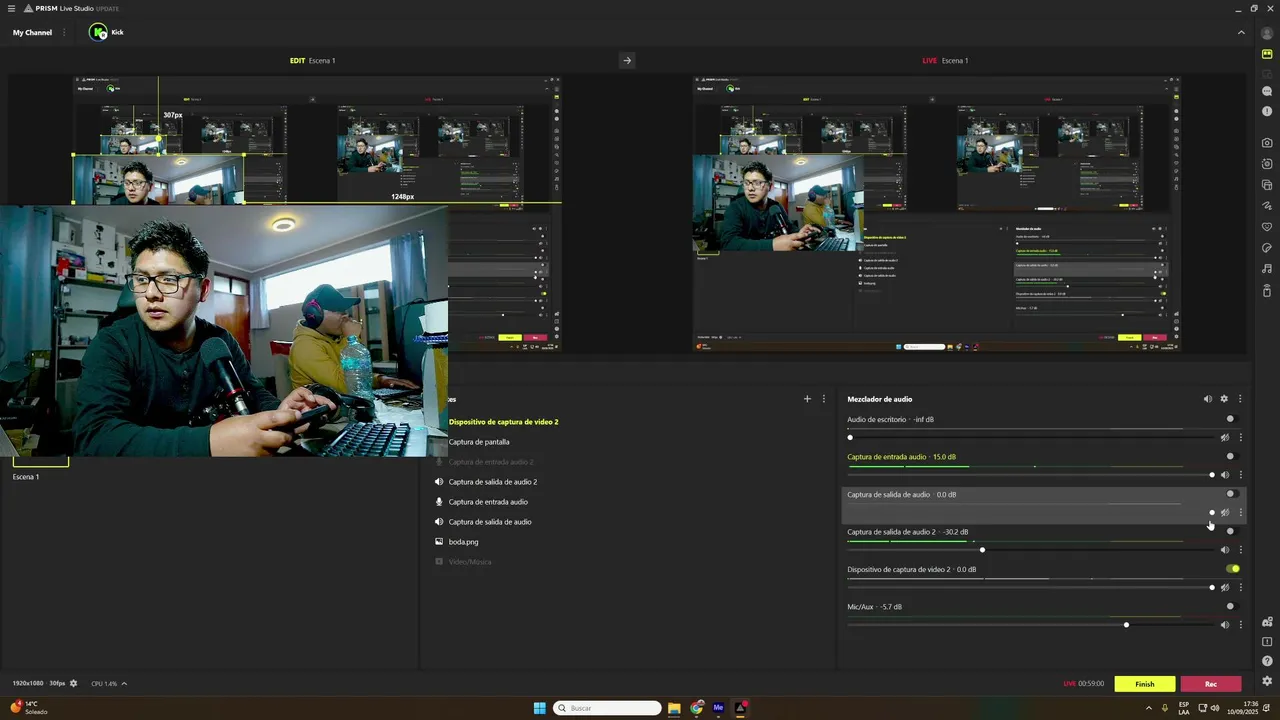The height and width of the screenshot is (720, 1280).
Task: Mute Captura de entrada audio speaker icon
Action: (x=1225, y=475)
